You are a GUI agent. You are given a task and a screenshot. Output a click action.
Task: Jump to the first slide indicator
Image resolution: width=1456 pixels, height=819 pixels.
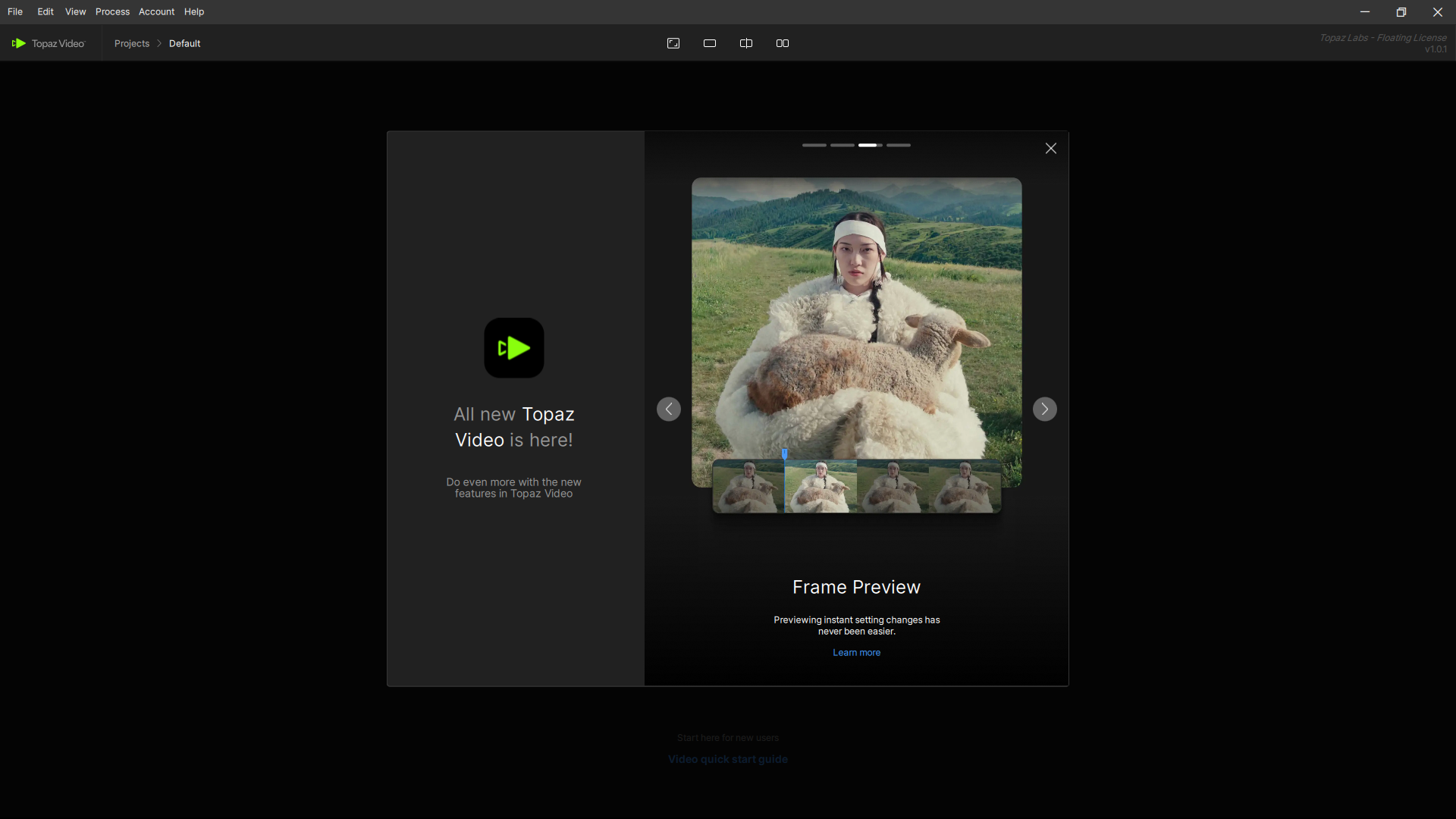[814, 145]
